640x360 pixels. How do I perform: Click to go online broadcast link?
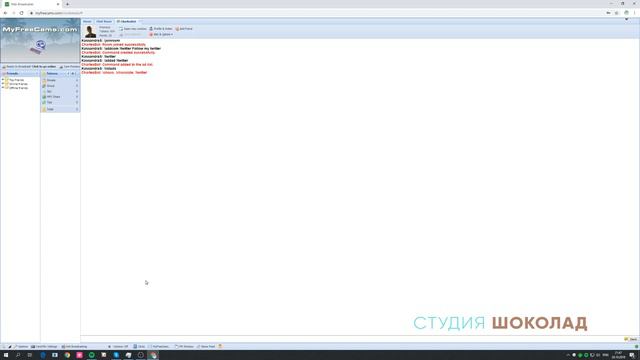(x=44, y=67)
